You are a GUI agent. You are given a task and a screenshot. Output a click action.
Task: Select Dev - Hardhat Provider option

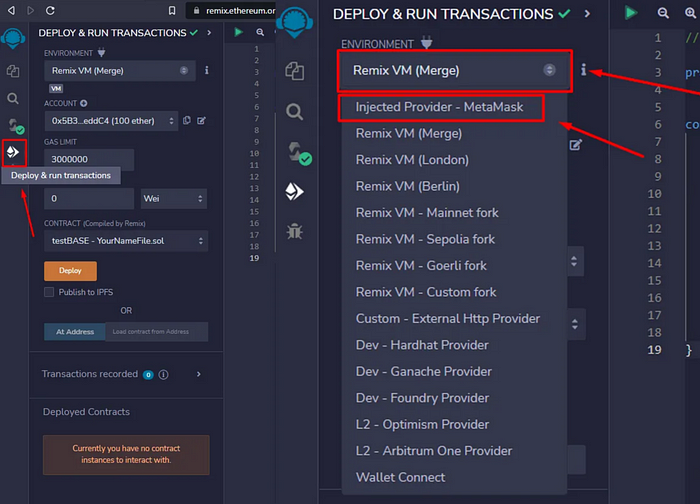click(x=422, y=345)
